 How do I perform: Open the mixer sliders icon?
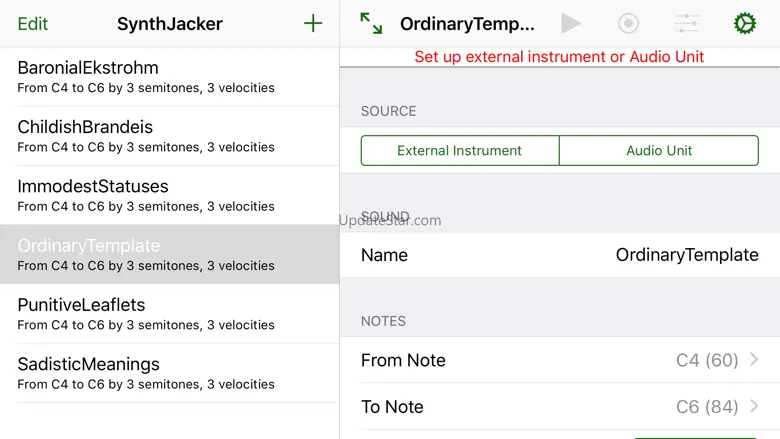[x=687, y=24]
